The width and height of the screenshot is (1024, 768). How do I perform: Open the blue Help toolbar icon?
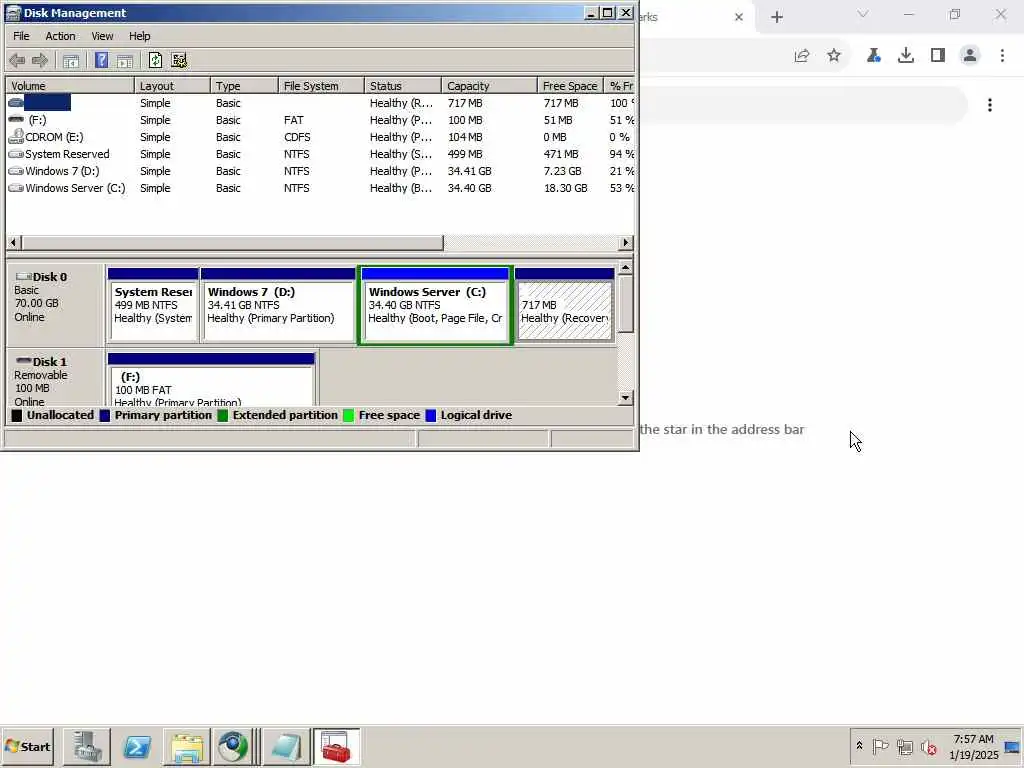(101, 61)
